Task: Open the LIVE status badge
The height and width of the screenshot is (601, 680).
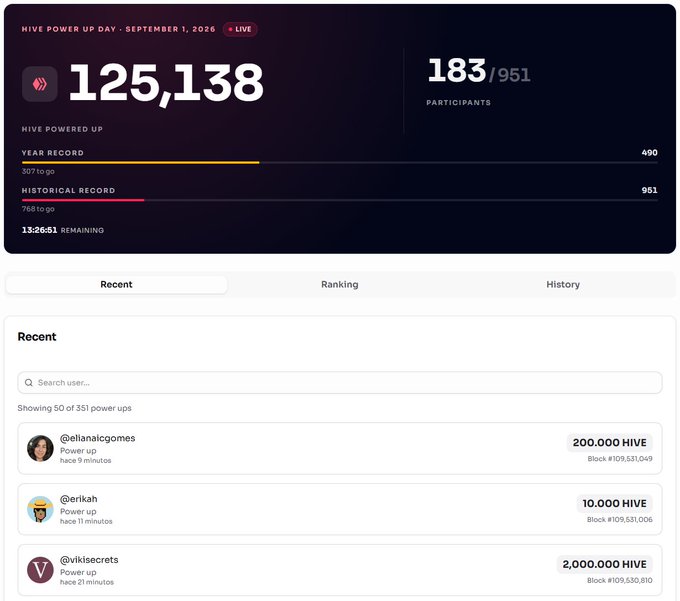Action: pos(240,29)
